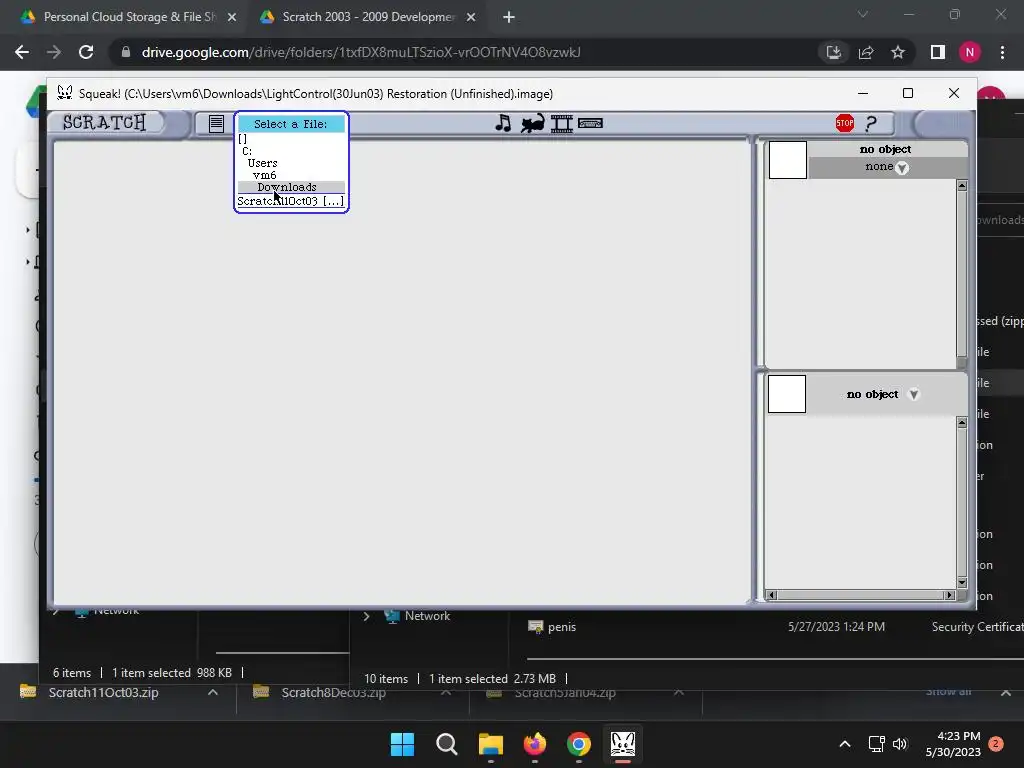Open the question mark help icon
This screenshot has width=1024, height=768.
pyautogui.click(x=871, y=123)
